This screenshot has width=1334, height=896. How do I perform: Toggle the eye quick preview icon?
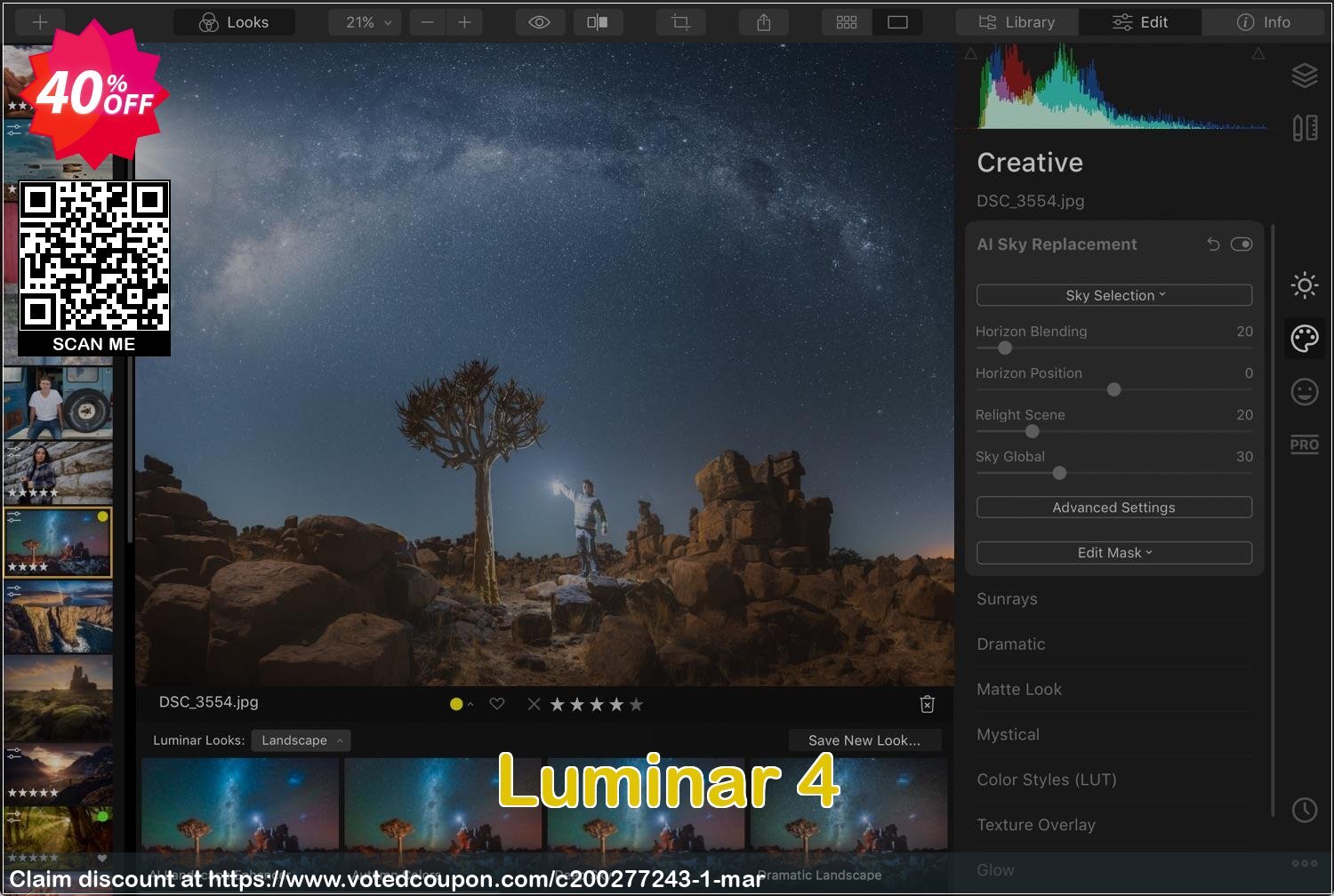(x=539, y=22)
